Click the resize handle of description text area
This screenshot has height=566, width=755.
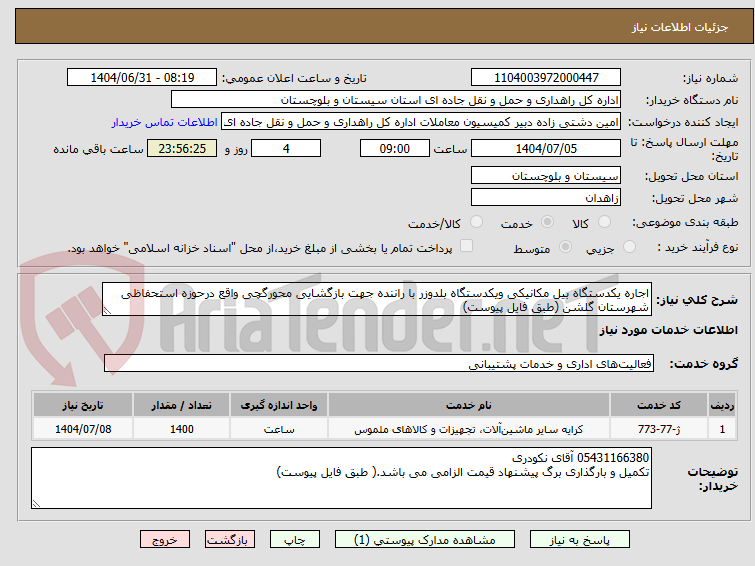tap(107, 311)
